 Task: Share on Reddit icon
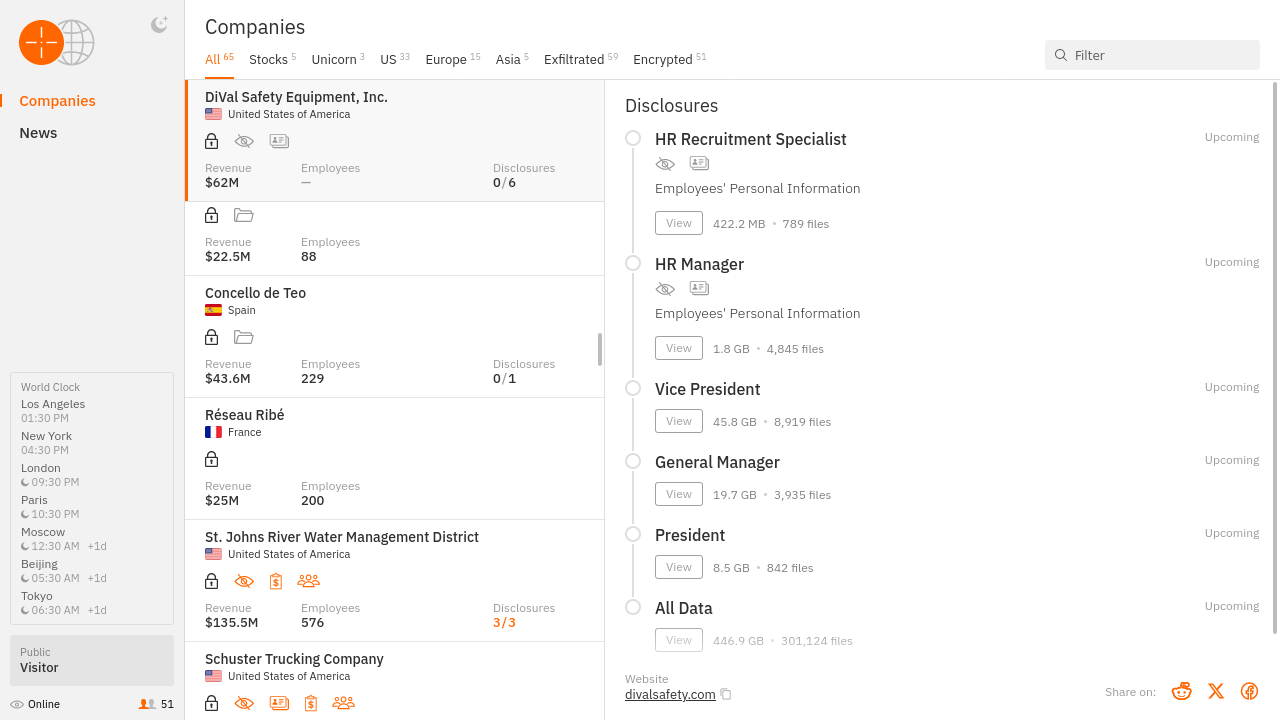click(x=1182, y=691)
